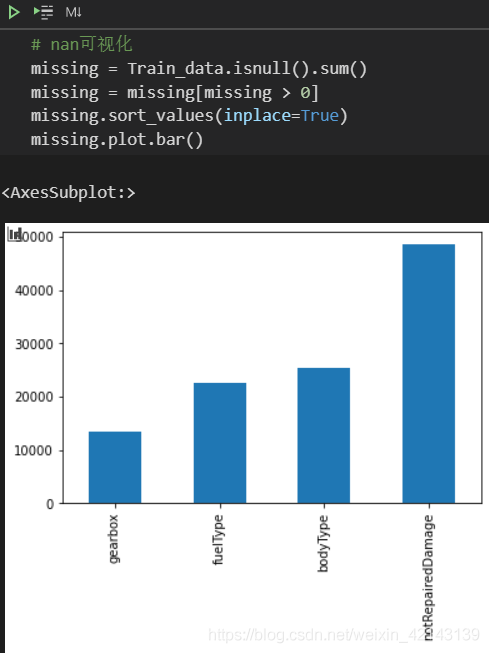
Task: Click the blog.csdn.net watermark link
Action: (x=344, y=635)
